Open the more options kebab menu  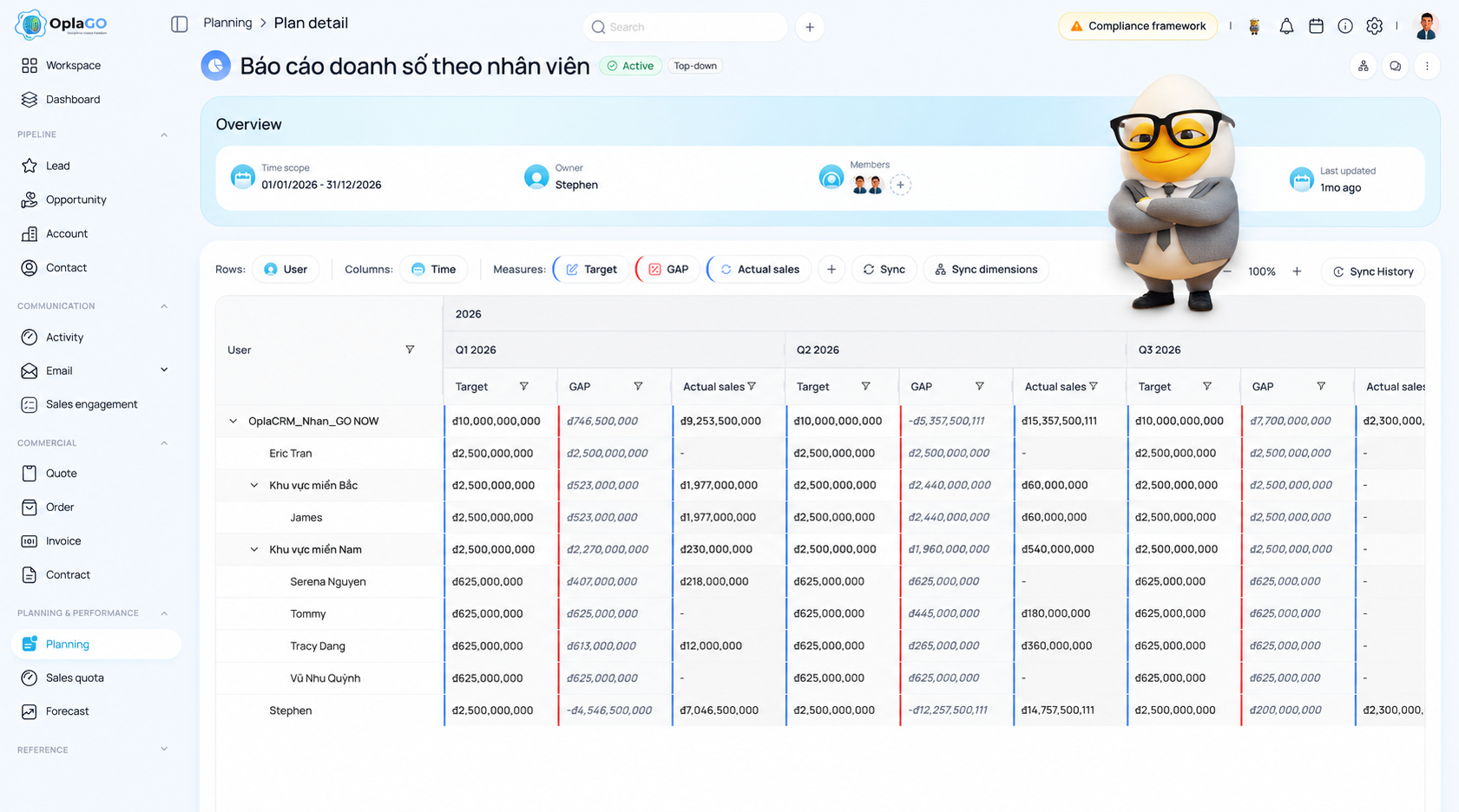(x=1427, y=66)
